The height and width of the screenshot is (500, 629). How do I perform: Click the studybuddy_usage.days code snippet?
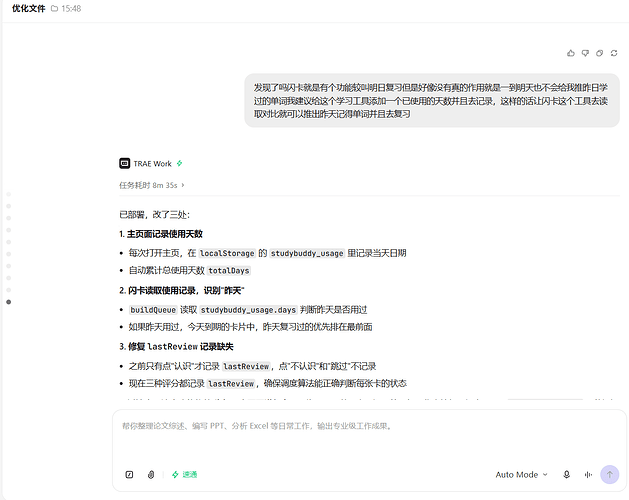(248, 310)
